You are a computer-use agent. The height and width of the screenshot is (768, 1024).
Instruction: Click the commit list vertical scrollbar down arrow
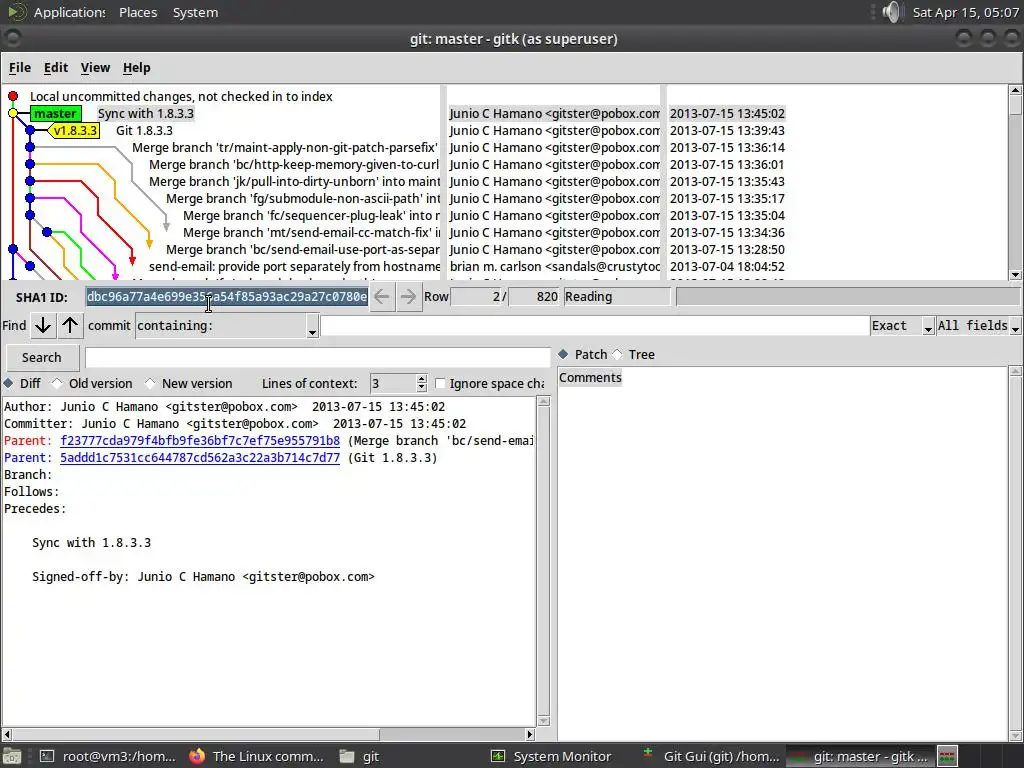pyautogui.click(x=1016, y=275)
